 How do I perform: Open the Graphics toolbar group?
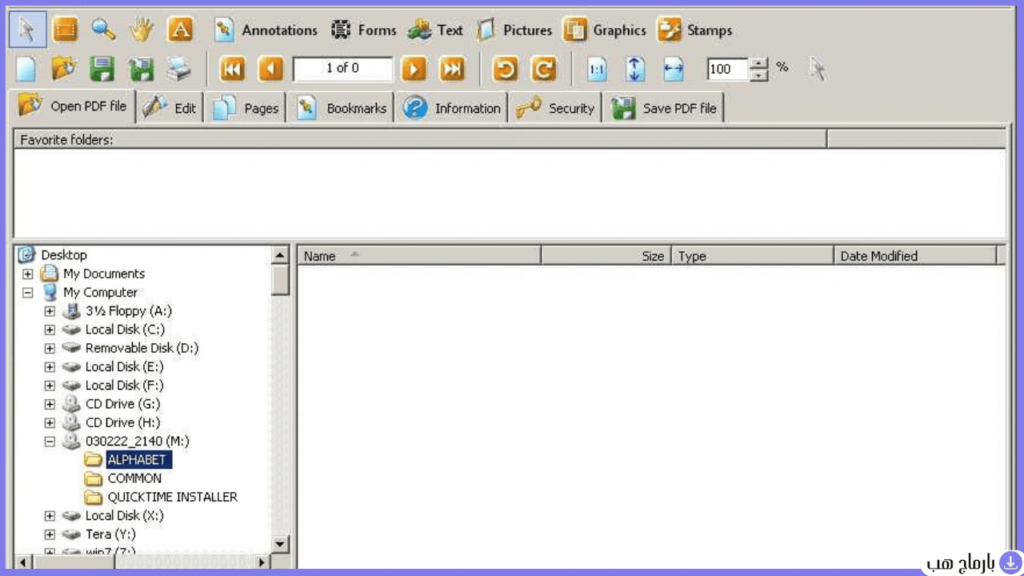[x=605, y=30]
